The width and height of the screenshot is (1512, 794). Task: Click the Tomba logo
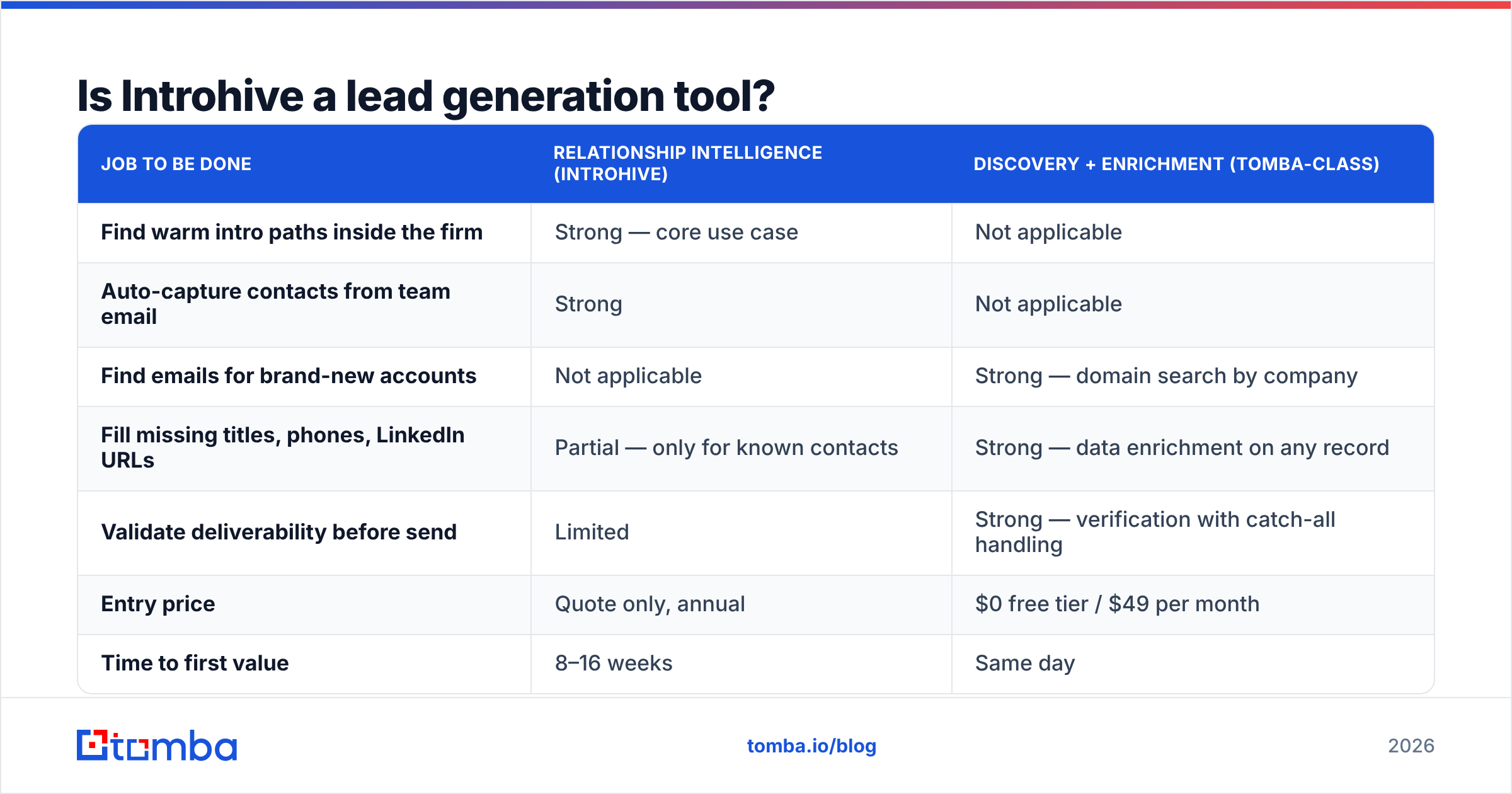pyautogui.click(x=157, y=745)
